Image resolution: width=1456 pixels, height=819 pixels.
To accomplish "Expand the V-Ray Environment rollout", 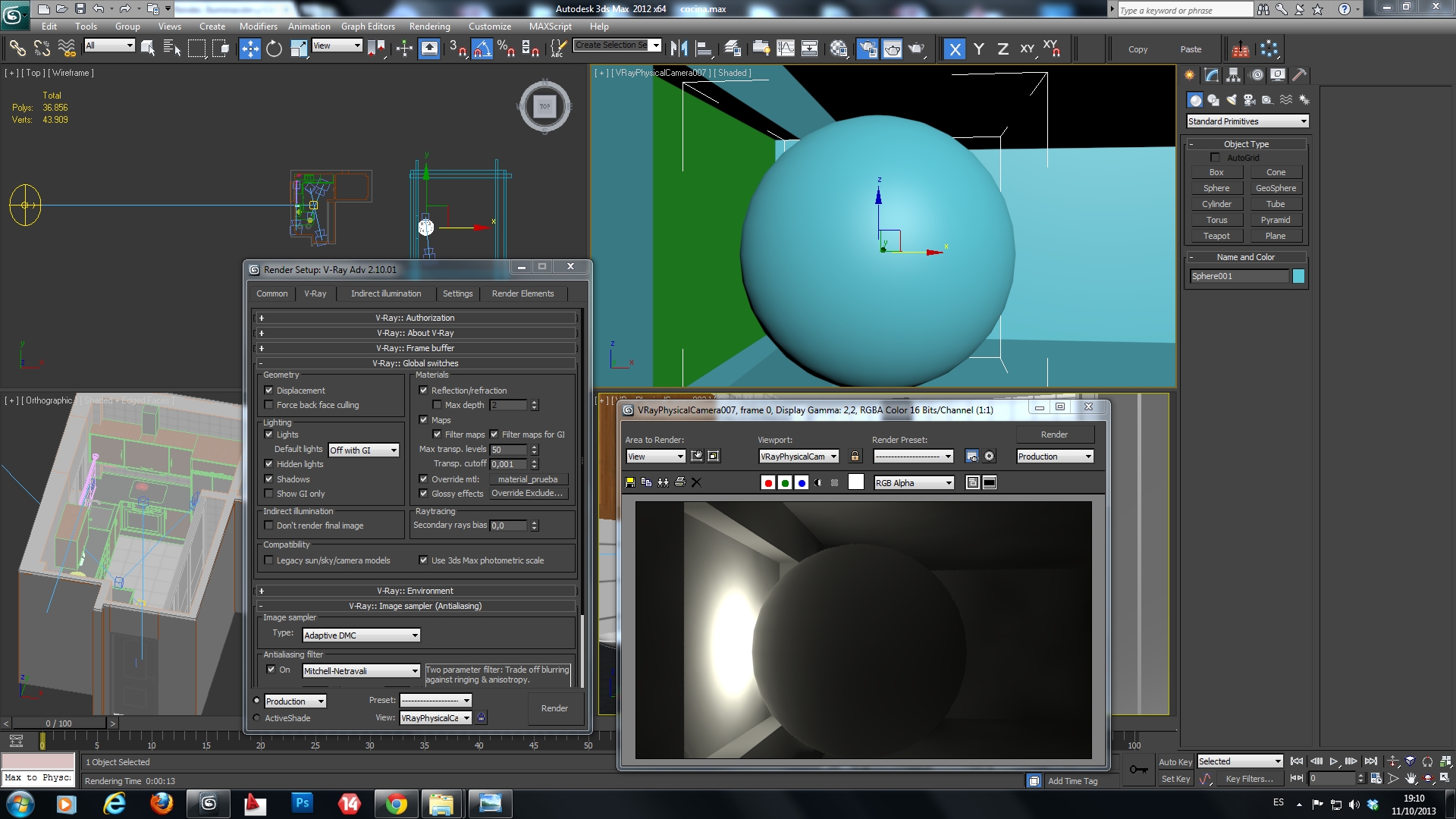I will pos(415,591).
